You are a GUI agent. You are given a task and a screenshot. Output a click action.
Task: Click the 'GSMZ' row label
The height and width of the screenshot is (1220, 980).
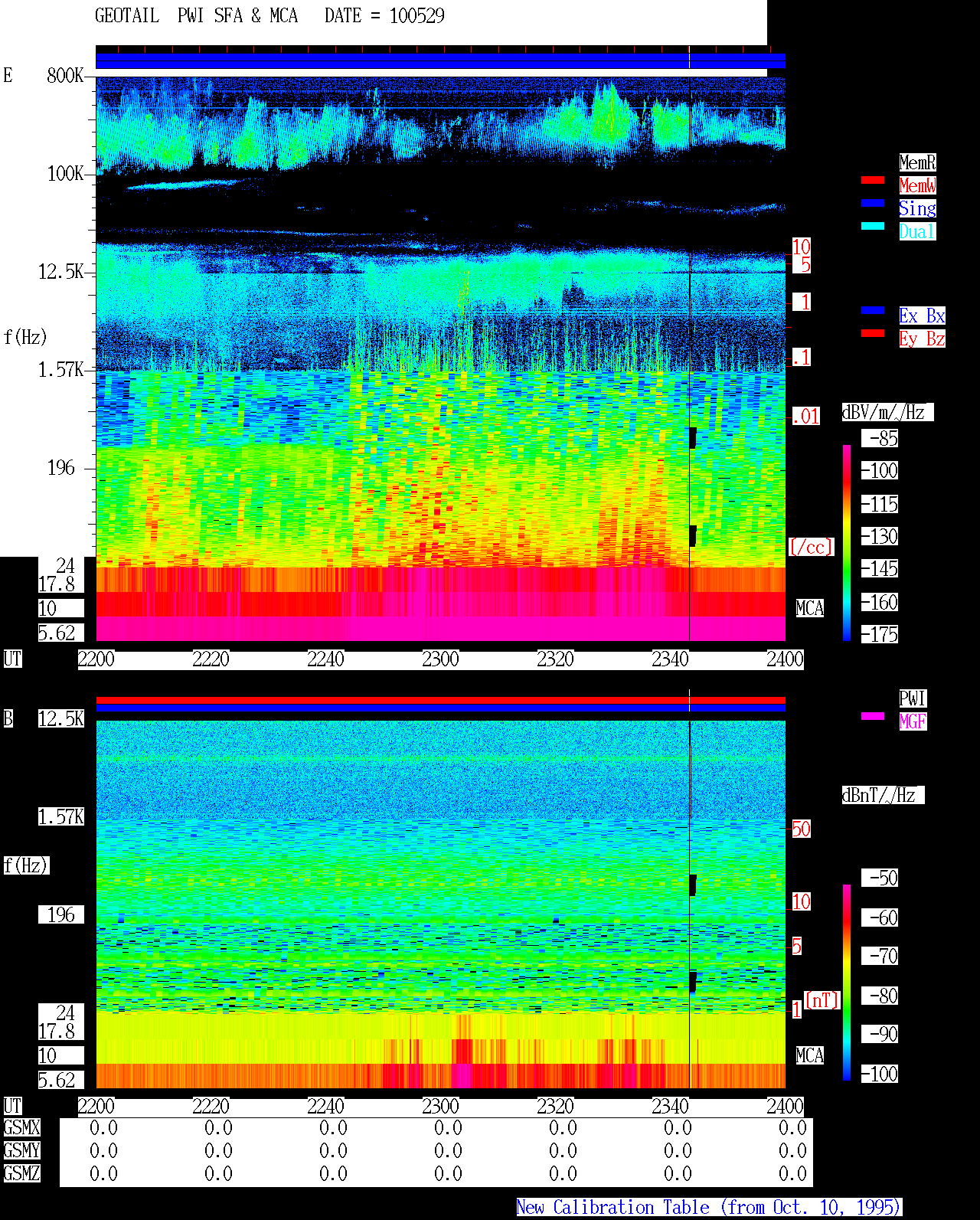[21, 1174]
